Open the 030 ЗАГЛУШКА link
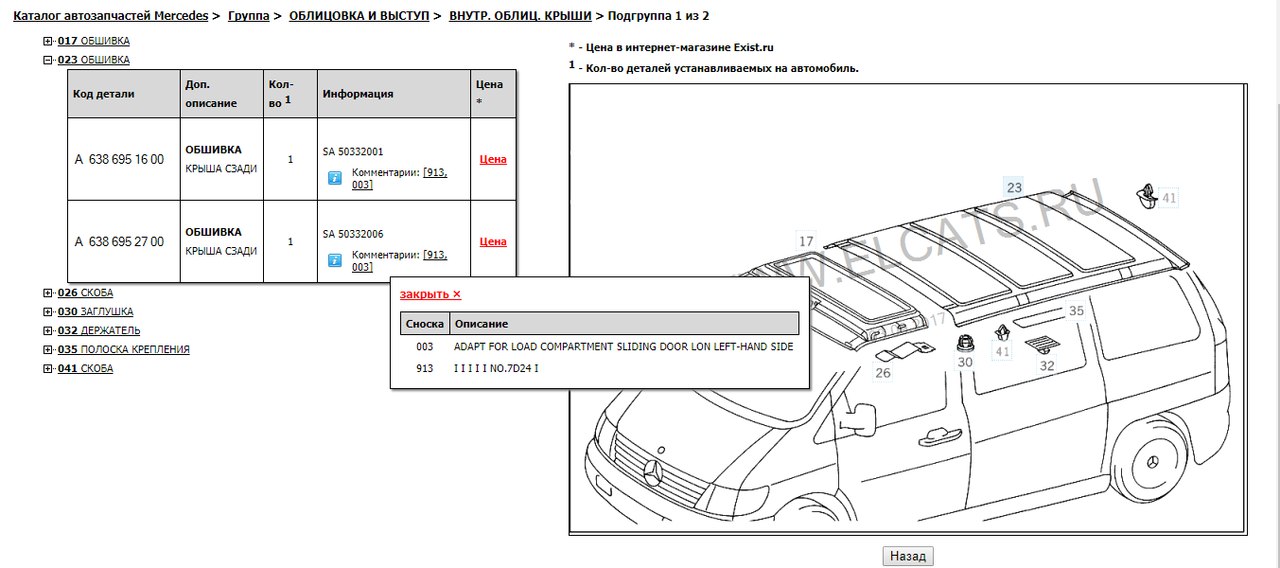The width and height of the screenshot is (1280, 568). 95,312
